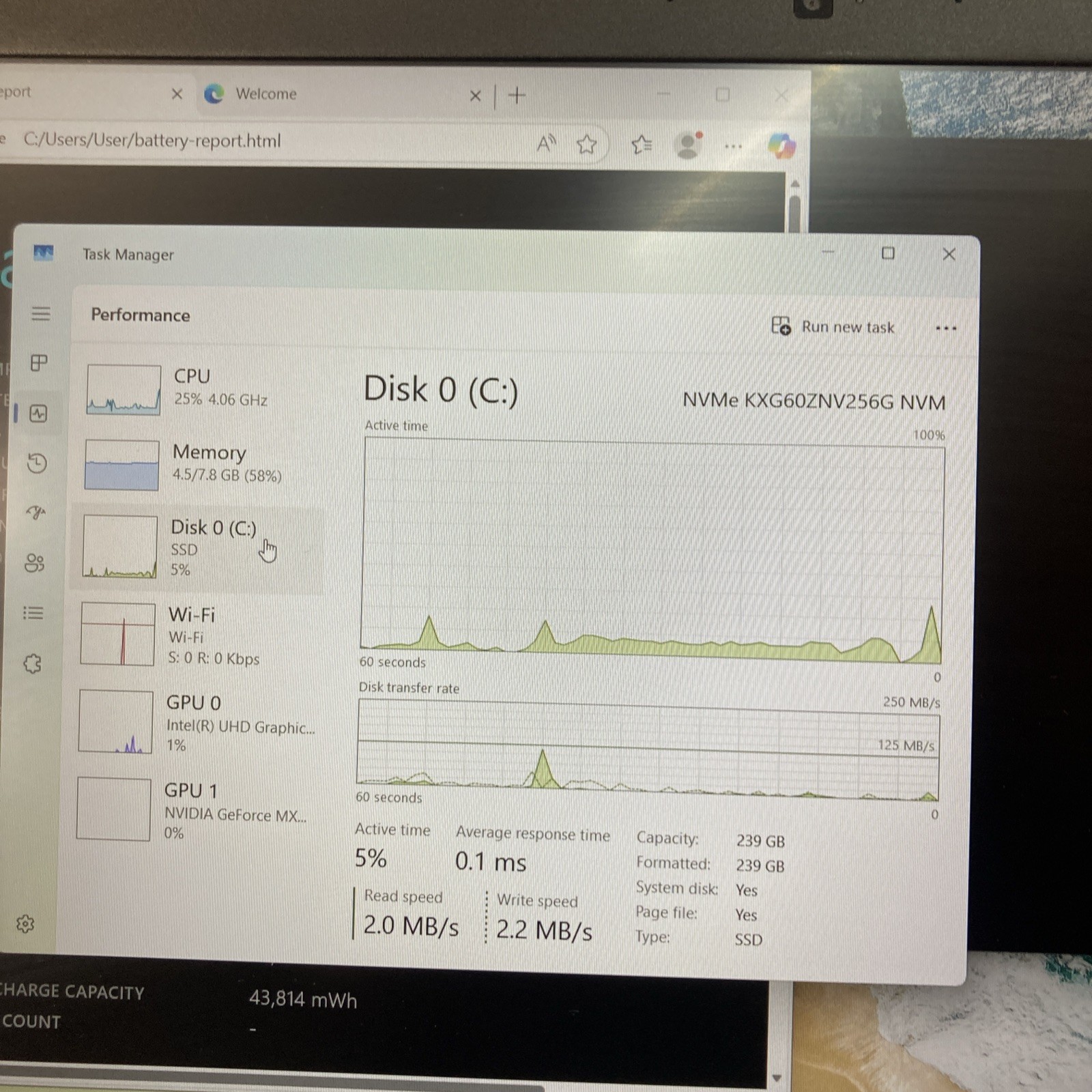
Task: Close the battery report tab in Edge
Action: (x=177, y=94)
